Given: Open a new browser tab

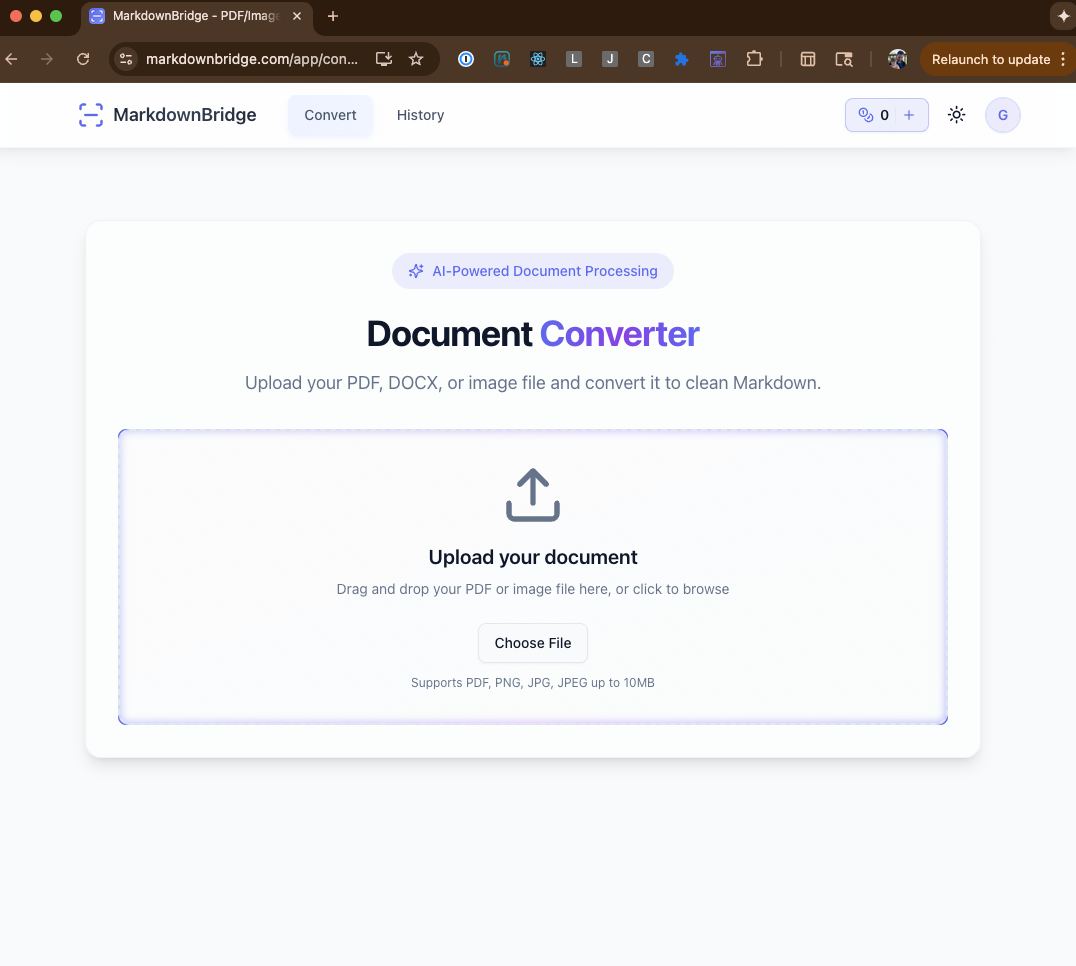Looking at the screenshot, I should point(333,16).
